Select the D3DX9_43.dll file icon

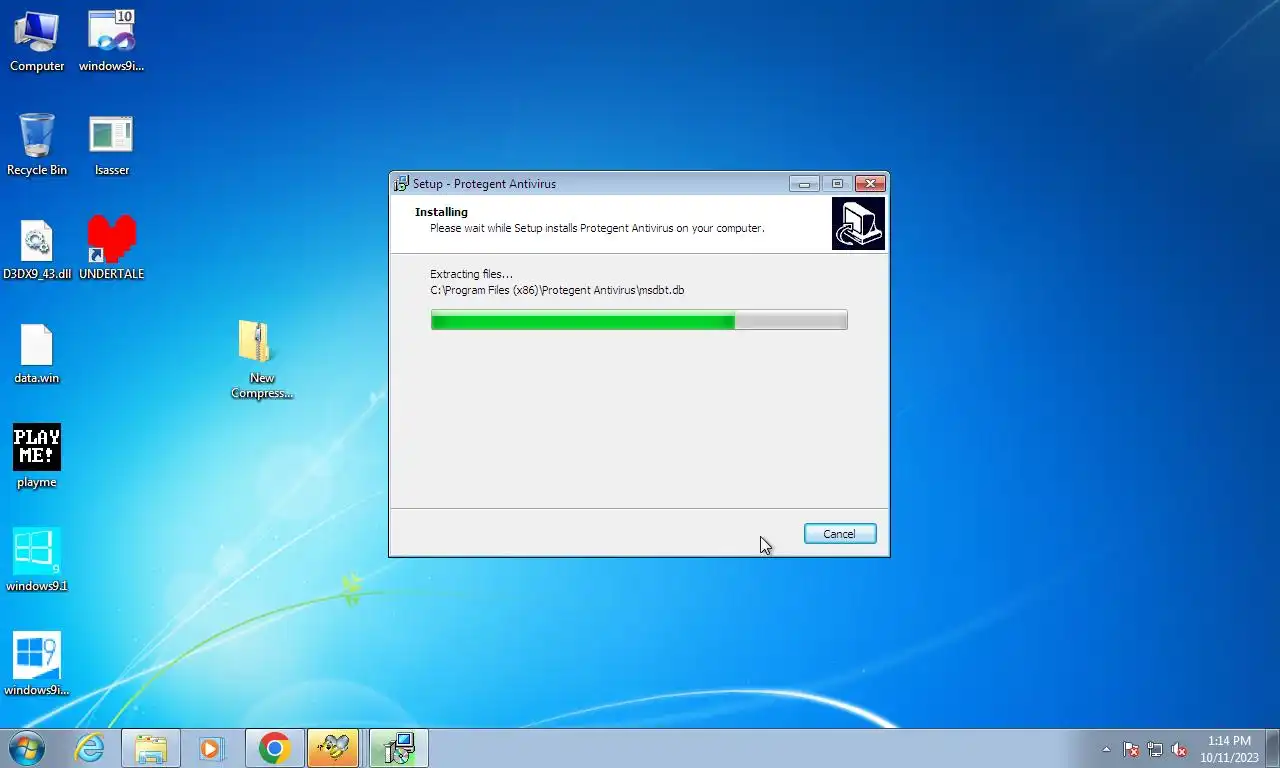click(x=37, y=250)
